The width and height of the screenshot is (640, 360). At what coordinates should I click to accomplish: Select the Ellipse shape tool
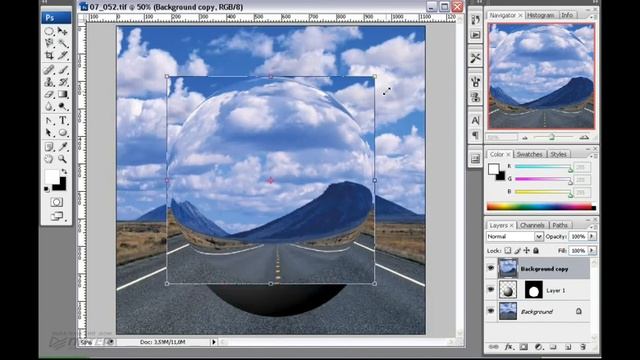click(62, 133)
